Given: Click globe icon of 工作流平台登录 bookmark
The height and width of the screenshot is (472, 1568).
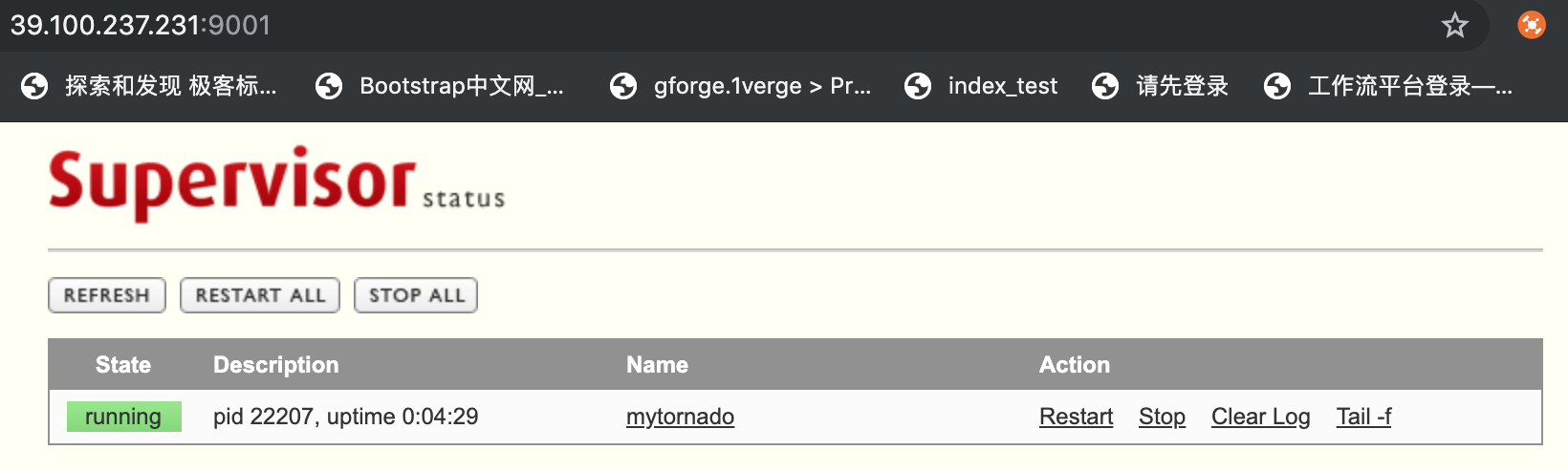Looking at the screenshot, I should point(1277,86).
